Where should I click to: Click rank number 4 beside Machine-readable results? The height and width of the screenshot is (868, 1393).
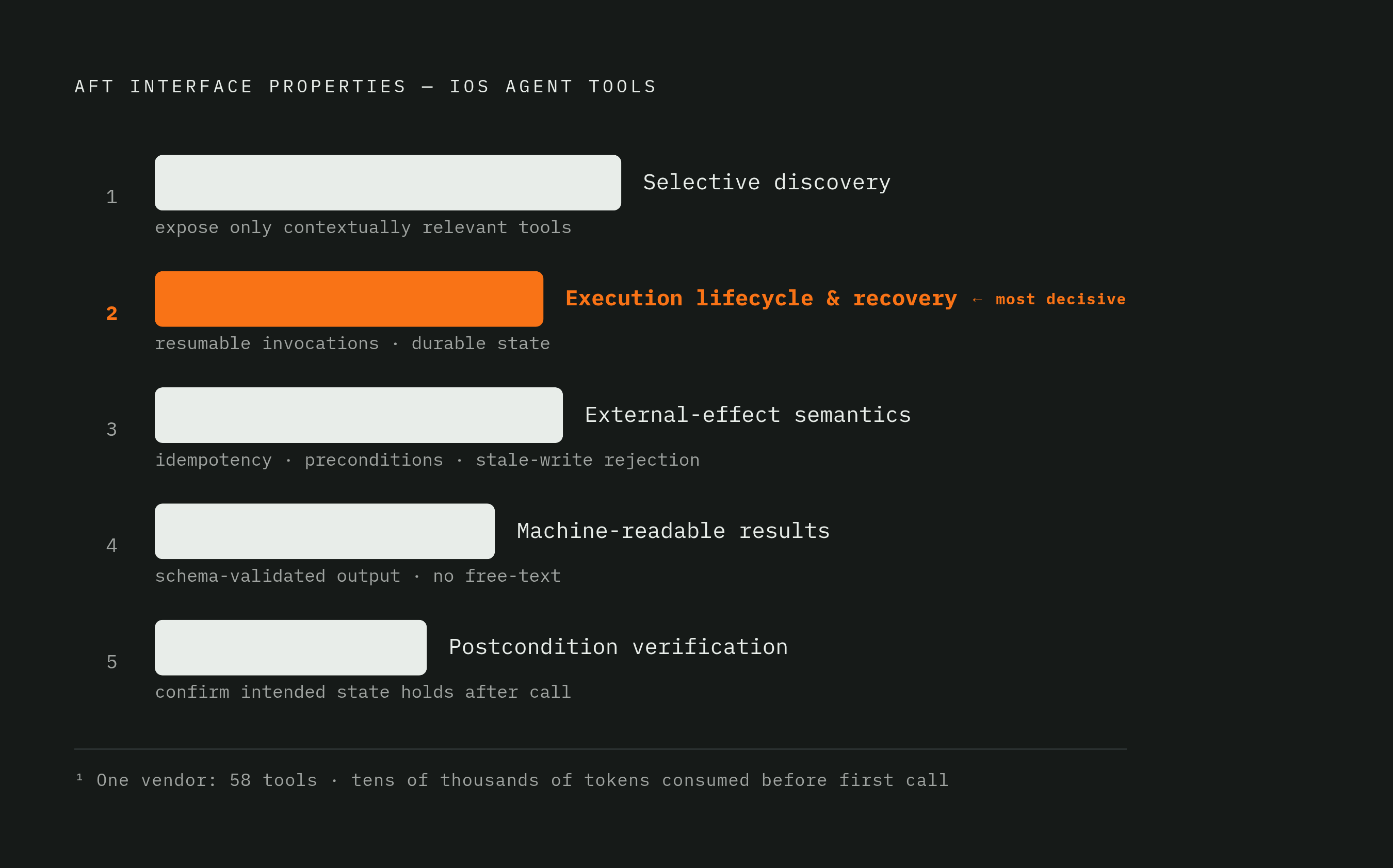(x=112, y=545)
